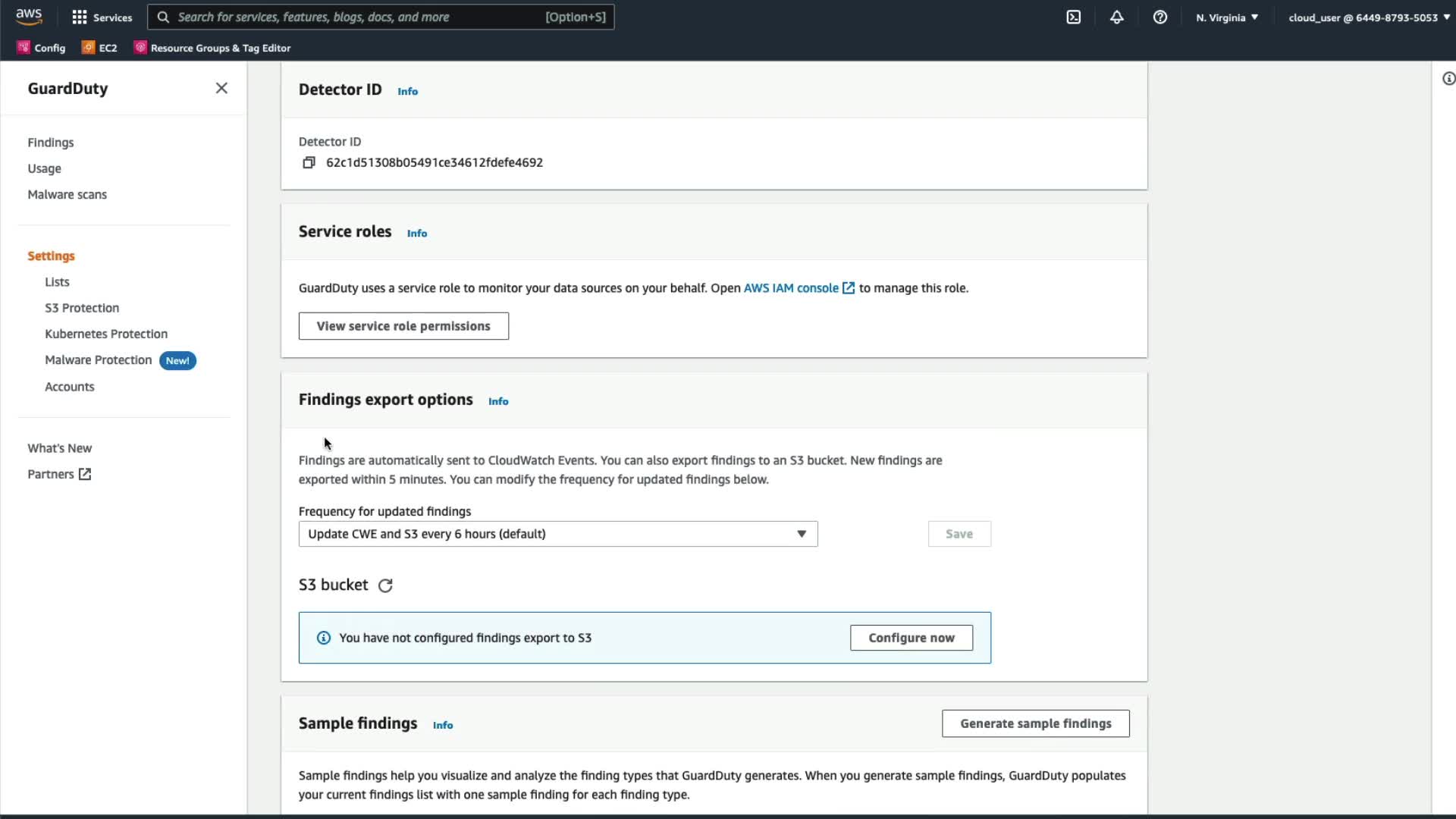The height and width of the screenshot is (819, 1456).
Task: Click Configure now for S3 export
Action: [911, 638]
